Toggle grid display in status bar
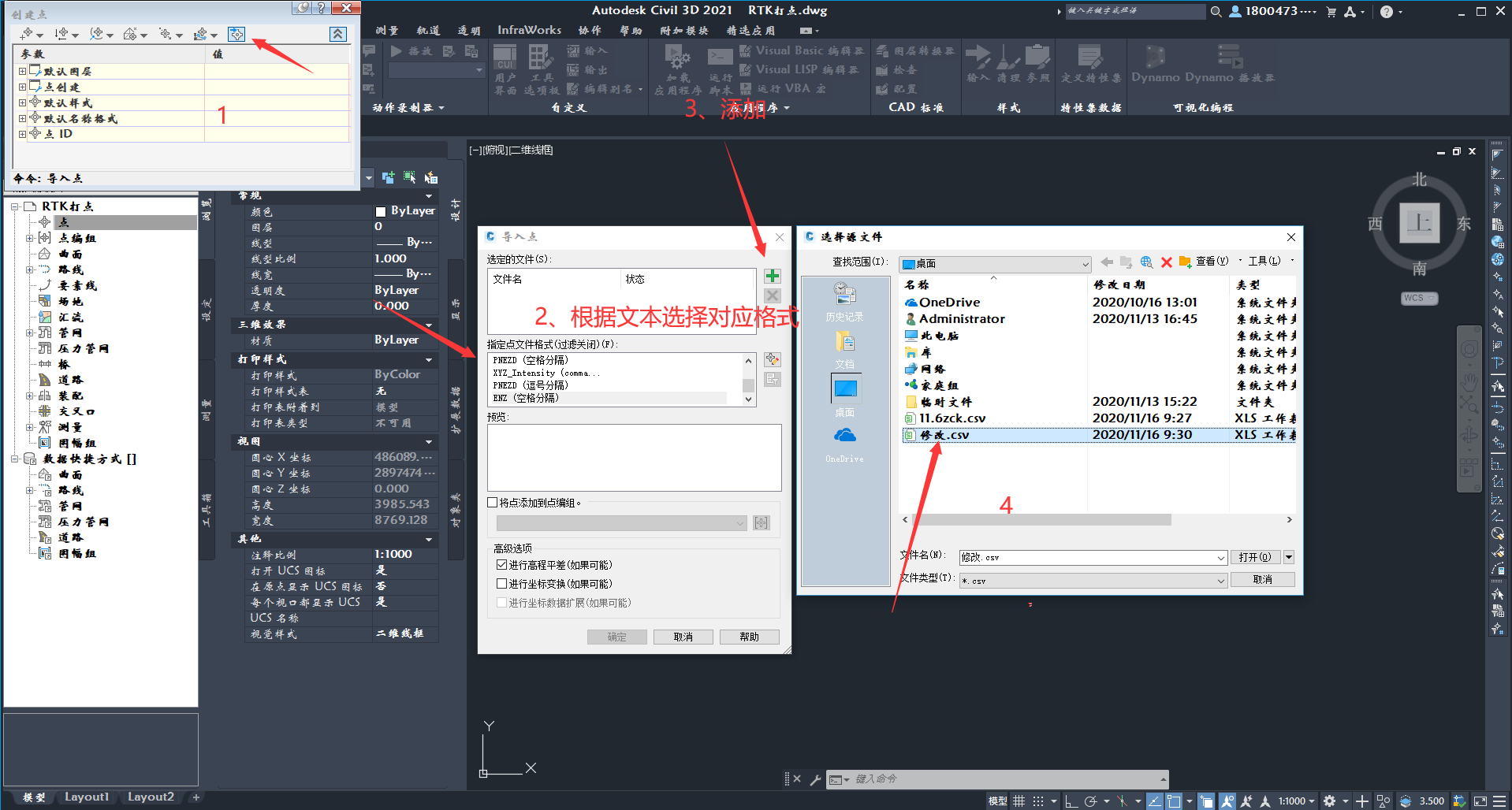 click(1019, 801)
